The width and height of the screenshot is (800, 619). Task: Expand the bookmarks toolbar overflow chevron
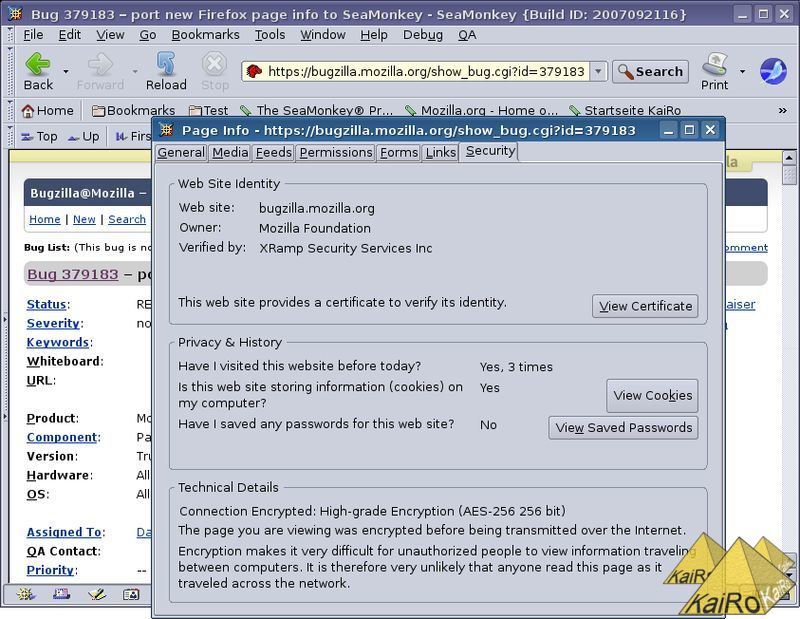coord(783,111)
